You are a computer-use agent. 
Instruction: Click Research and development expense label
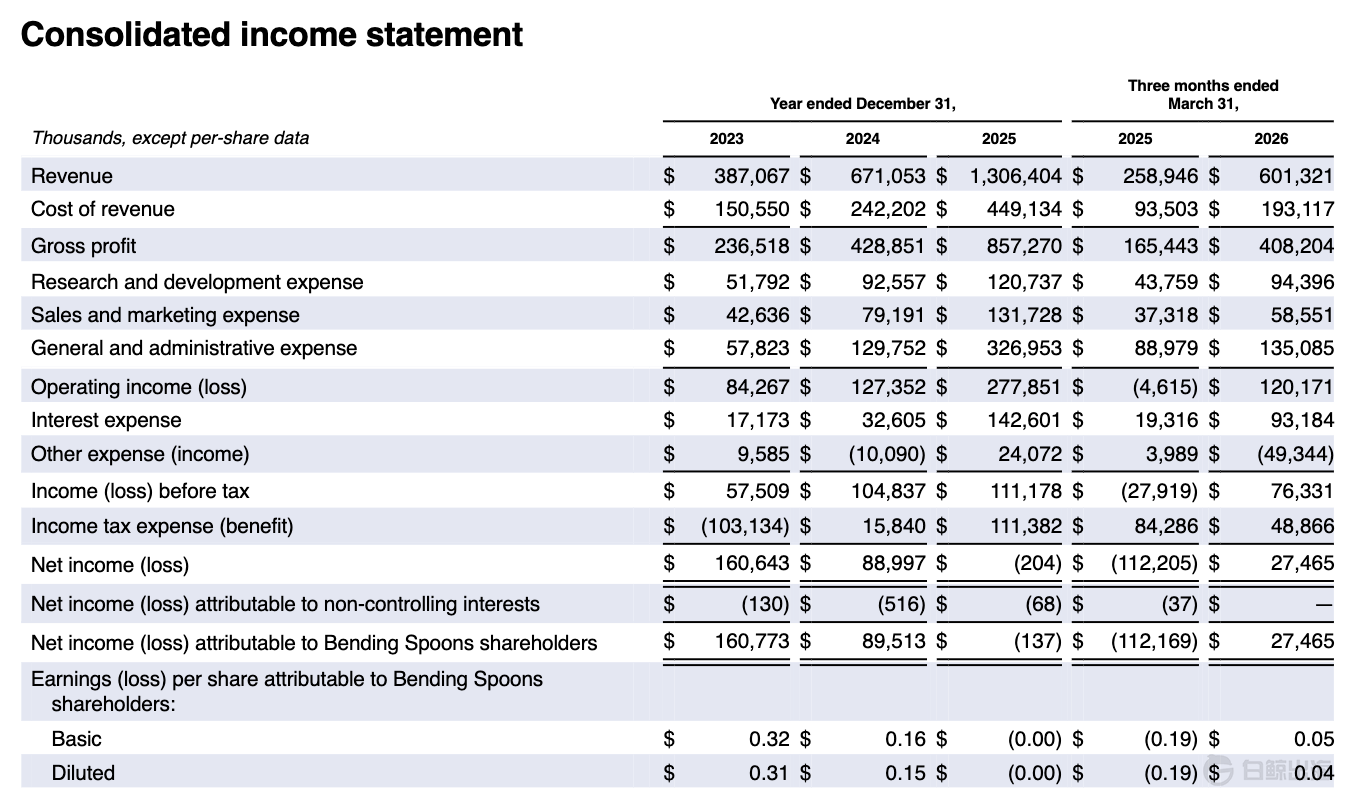click(197, 282)
